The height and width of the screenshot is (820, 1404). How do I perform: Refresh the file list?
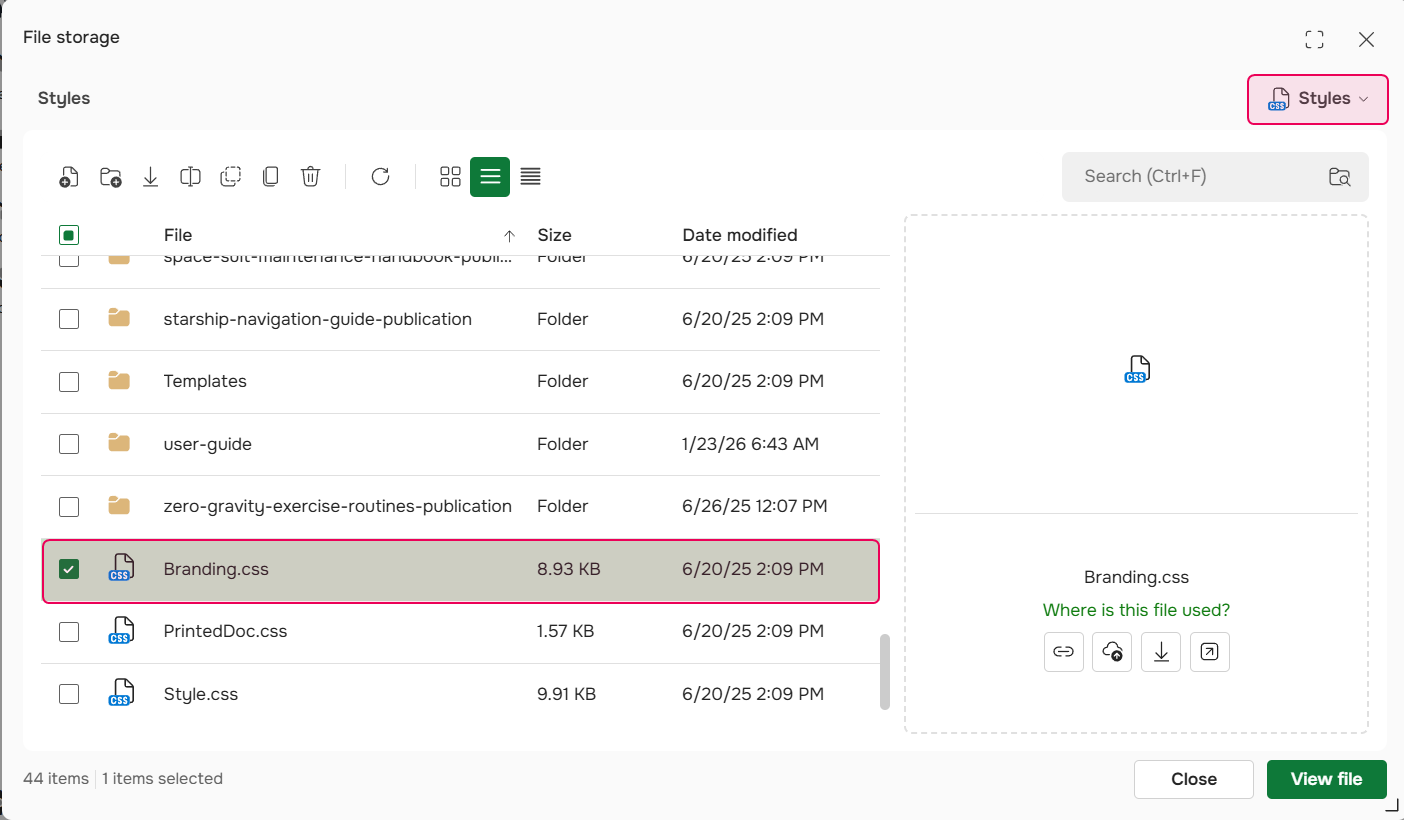coord(380,177)
